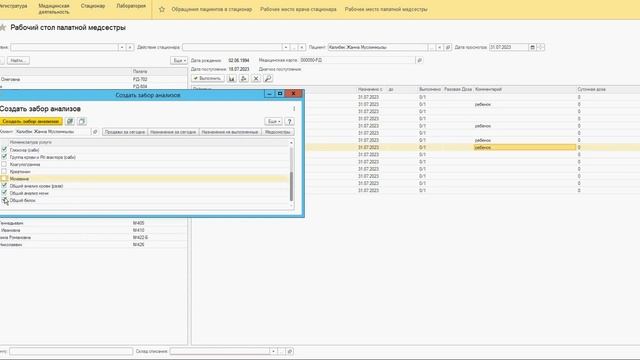Open the Регистратура menu

[x=13, y=6]
